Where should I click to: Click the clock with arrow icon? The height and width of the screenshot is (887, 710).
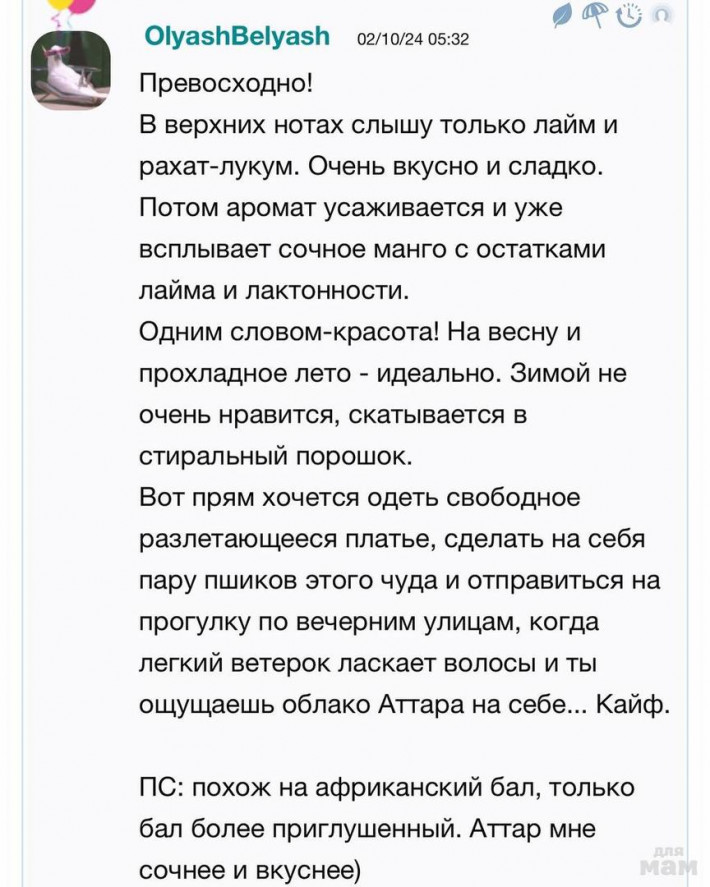click(x=628, y=17)
